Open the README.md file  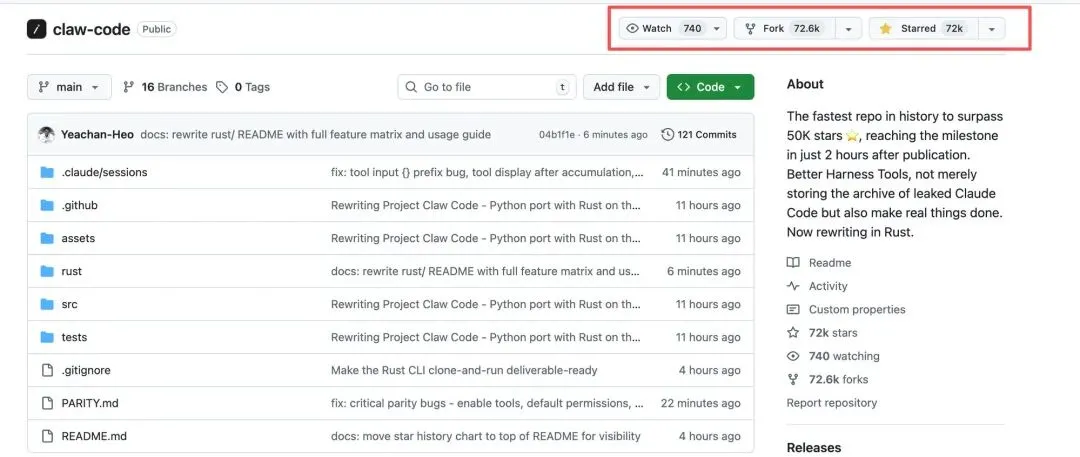(94, 436)
